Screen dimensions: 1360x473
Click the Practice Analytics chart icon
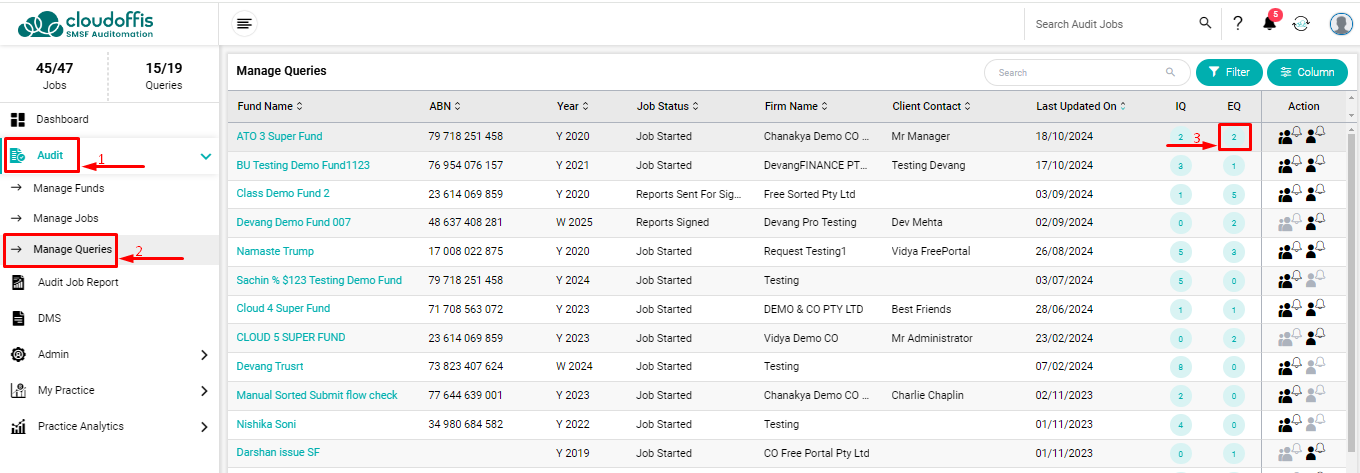[18, 427]
